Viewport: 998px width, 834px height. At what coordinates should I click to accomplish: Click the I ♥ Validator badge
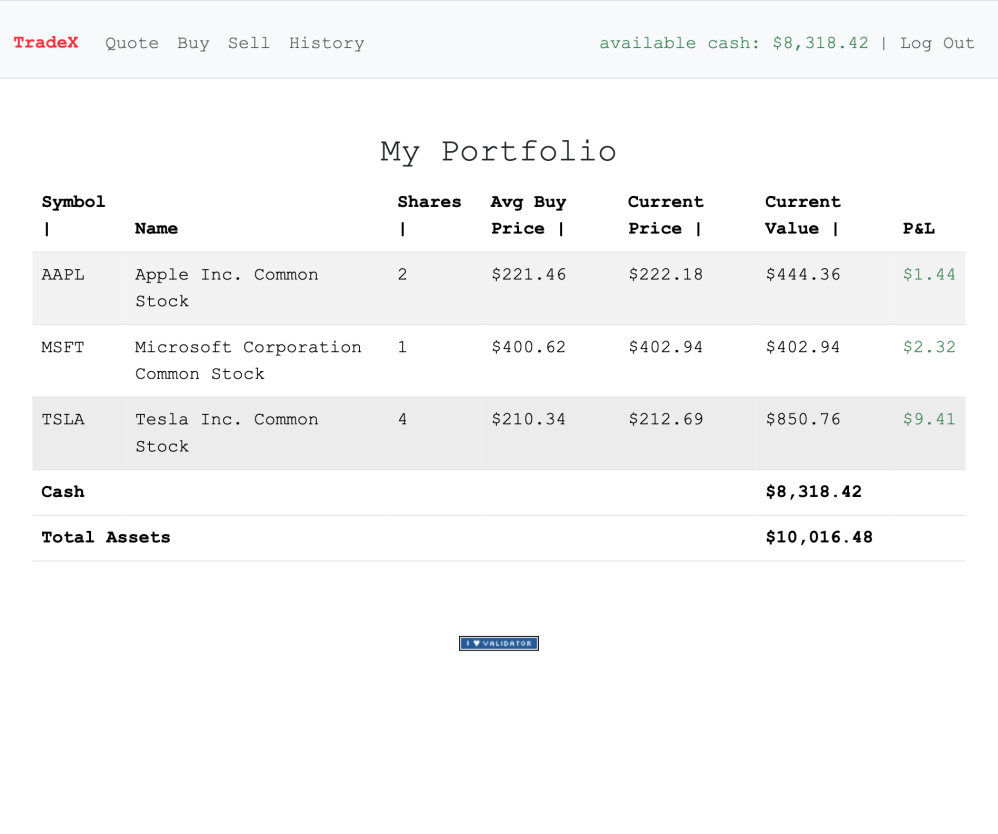498,643
